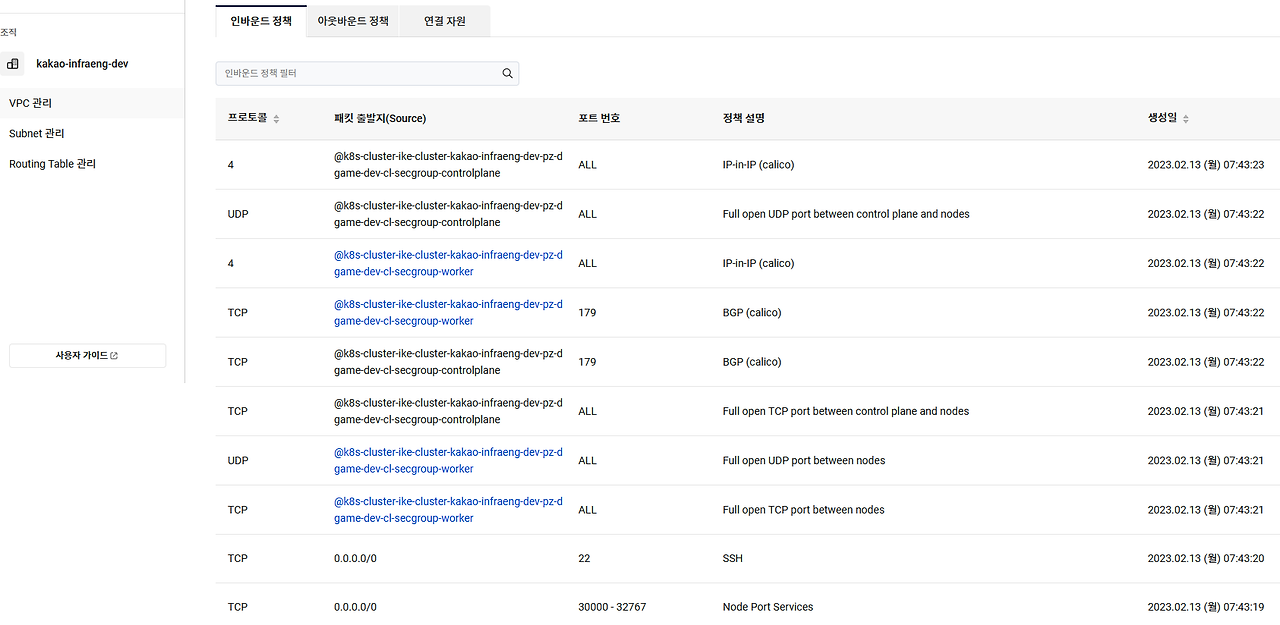Focus the 인바운드 정책 필터 search field
The width and height of the screenshot is (1280, 625).
pyautogui.click(x=367, y=73)
